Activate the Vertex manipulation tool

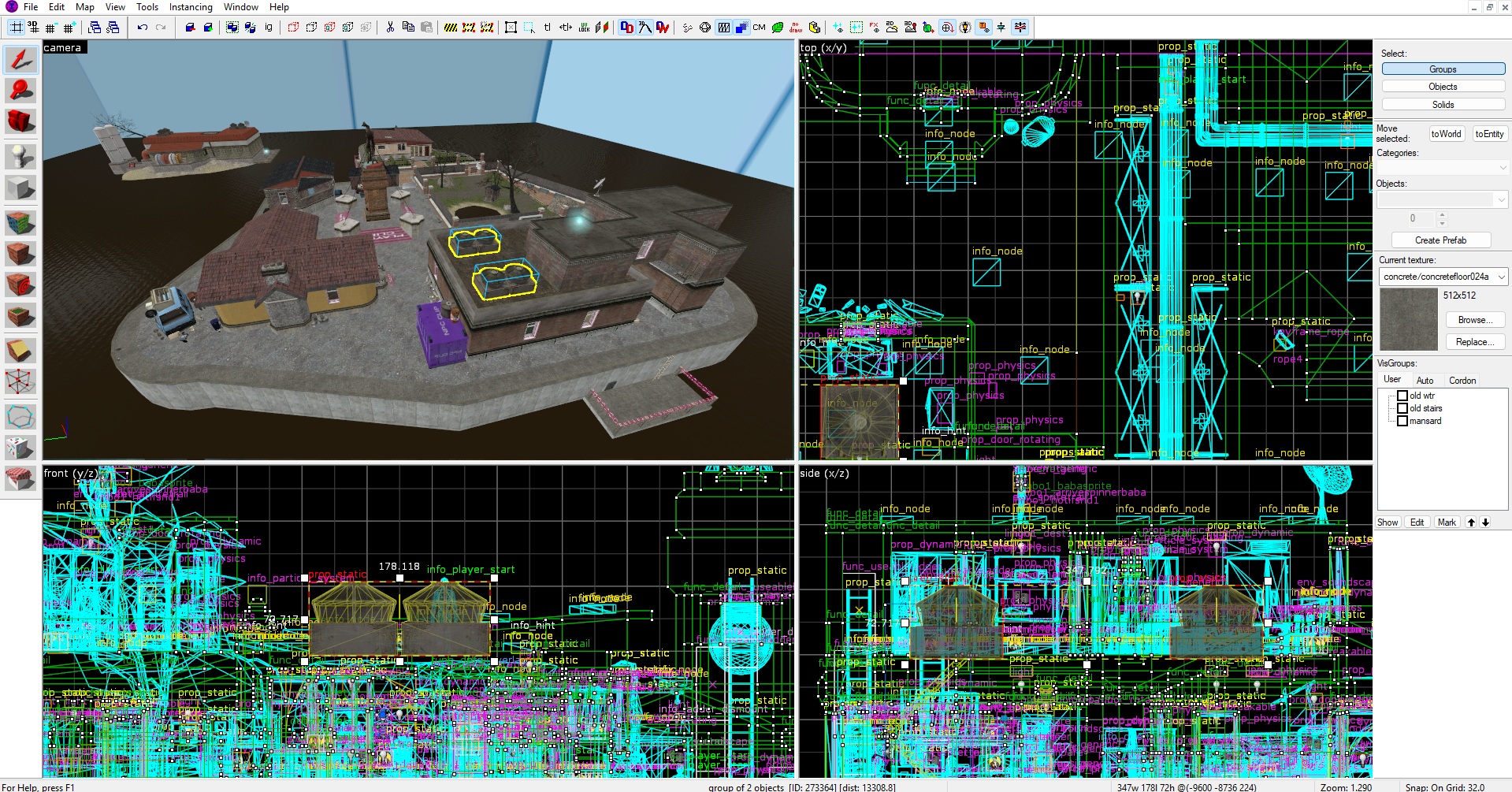click(20, 382)
